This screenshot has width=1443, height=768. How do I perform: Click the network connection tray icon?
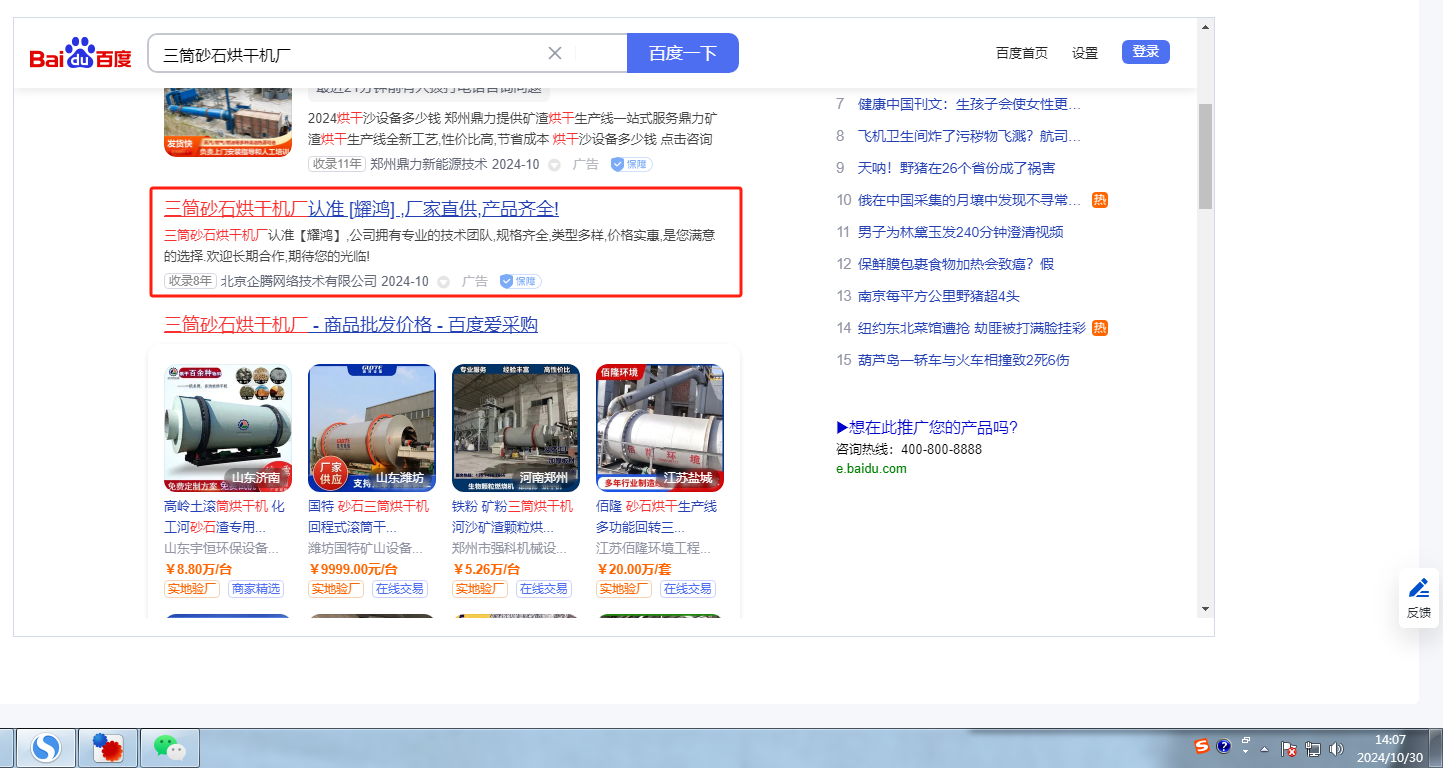(1313, 748)
